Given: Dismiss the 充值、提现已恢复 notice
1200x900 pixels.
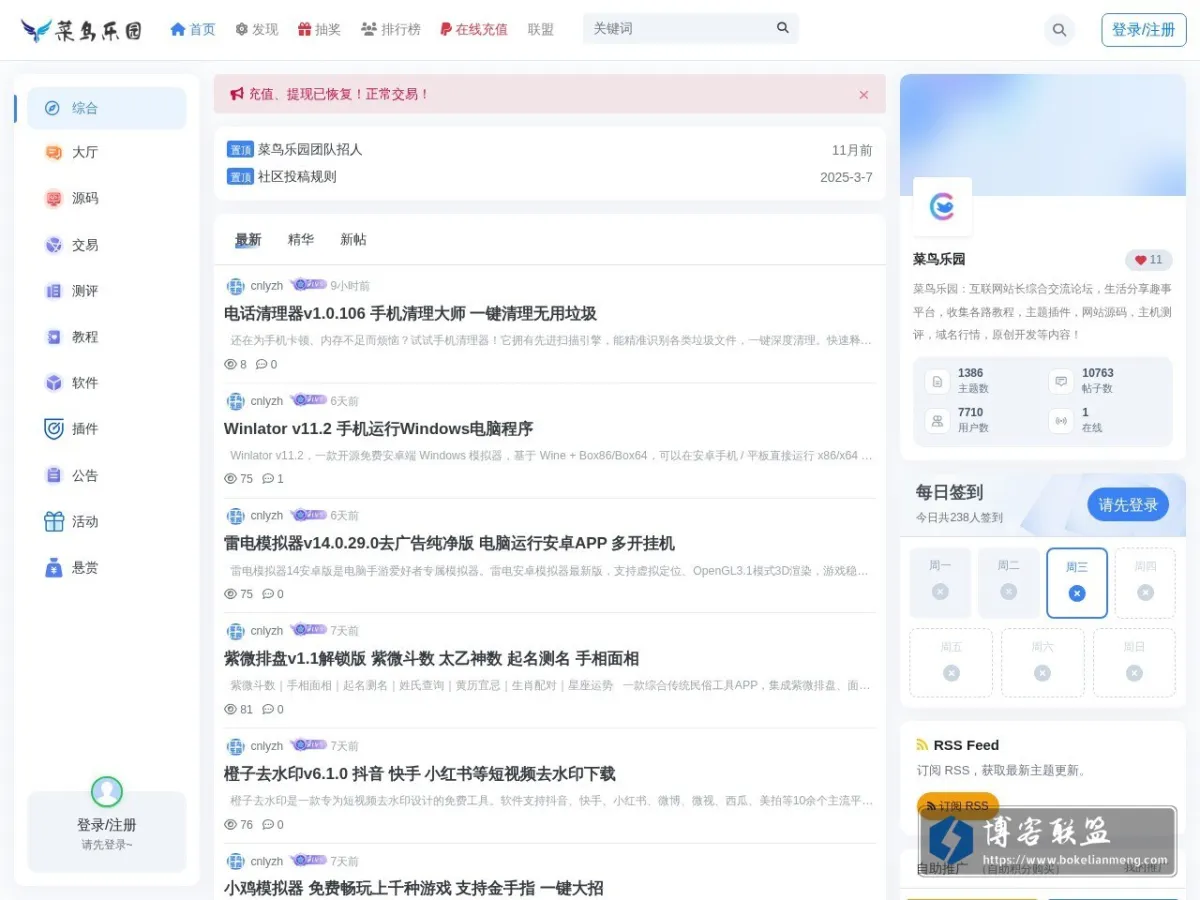Looking at the screenshot, I should [x=864, y=95].
